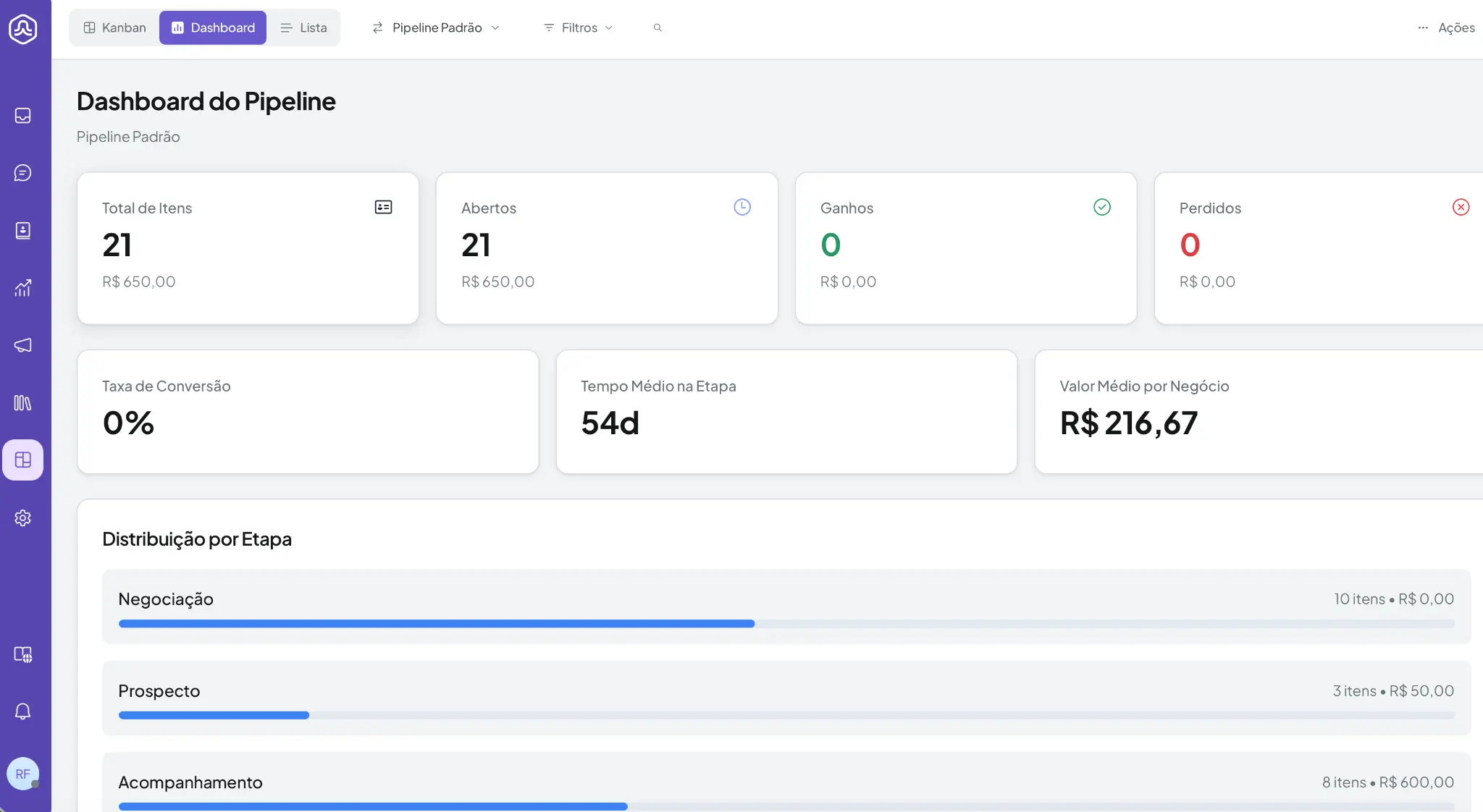This screenshot has height=812, width=1483.
Task: Open the notifications bell
Action: 23,711
